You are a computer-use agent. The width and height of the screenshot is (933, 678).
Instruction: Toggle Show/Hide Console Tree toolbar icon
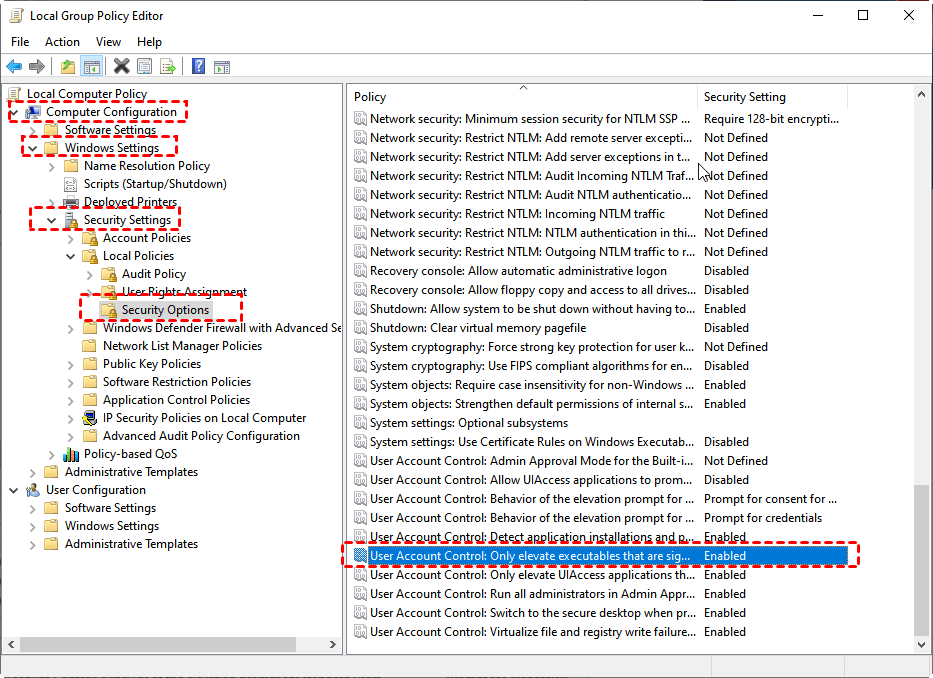coord(91,67)
